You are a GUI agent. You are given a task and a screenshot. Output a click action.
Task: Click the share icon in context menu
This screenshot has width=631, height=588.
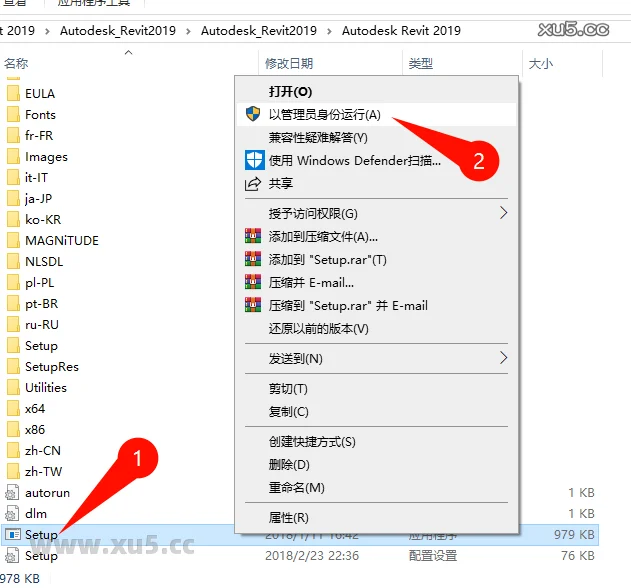[x=253, y=184]
